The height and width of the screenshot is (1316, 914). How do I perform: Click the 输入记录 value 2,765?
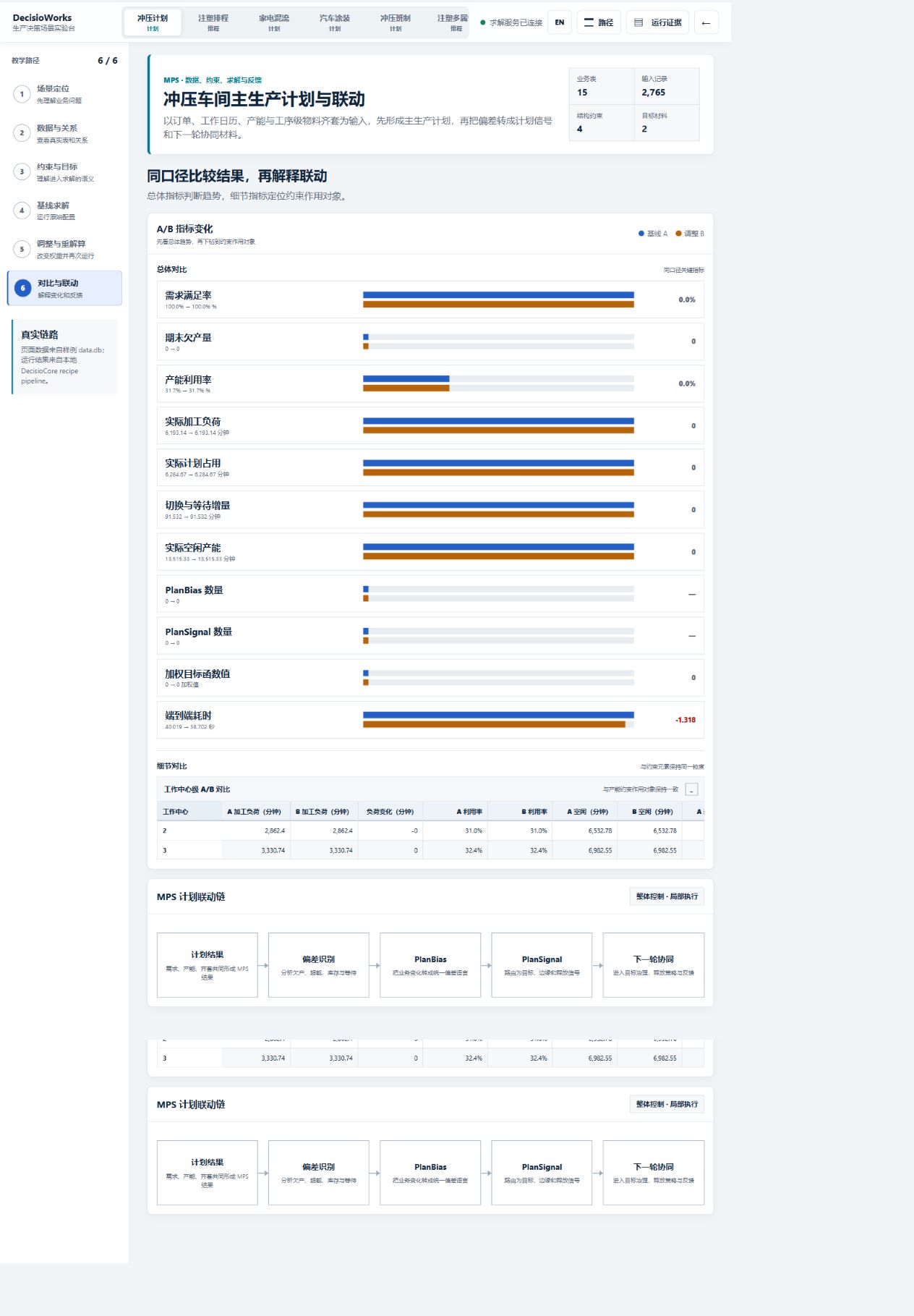click(654, 93)
